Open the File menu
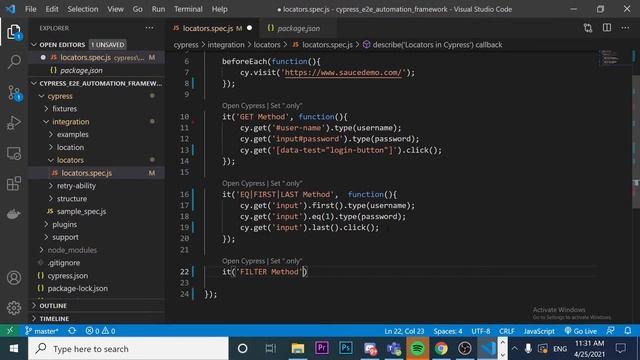640x360 pixels. click(31, 9)
